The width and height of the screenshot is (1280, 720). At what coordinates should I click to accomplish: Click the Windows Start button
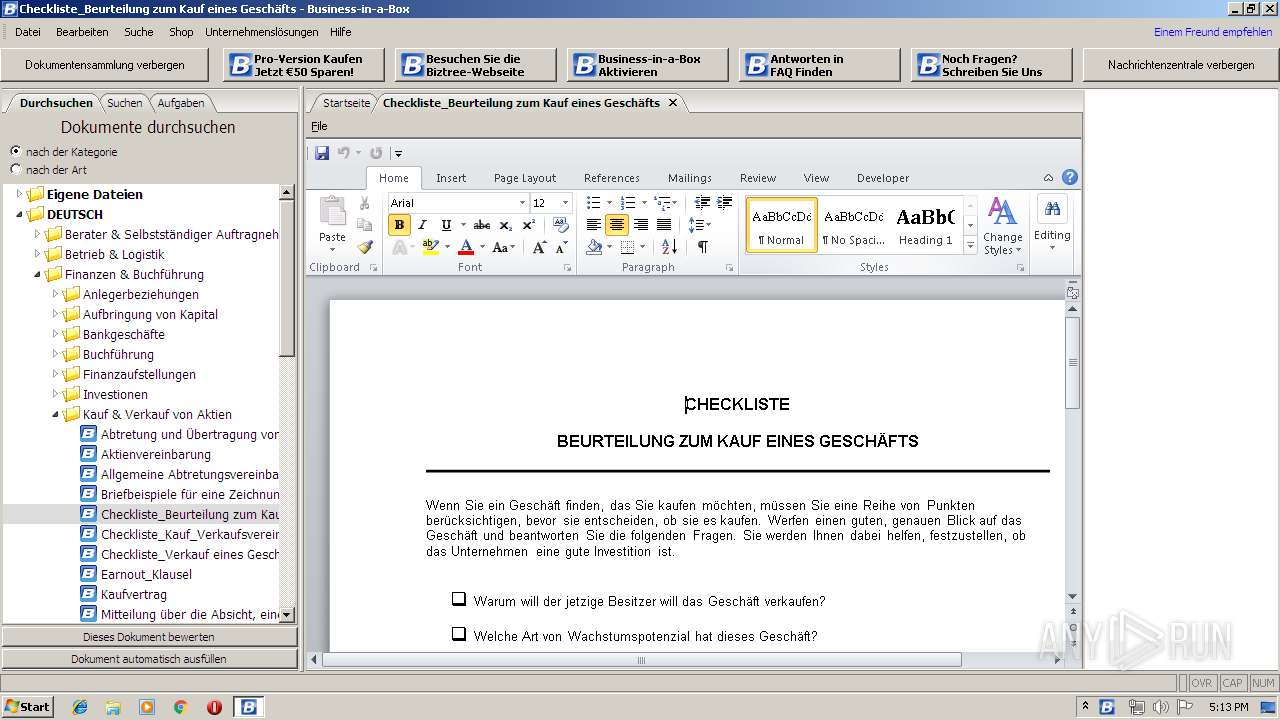coord(27,707)
